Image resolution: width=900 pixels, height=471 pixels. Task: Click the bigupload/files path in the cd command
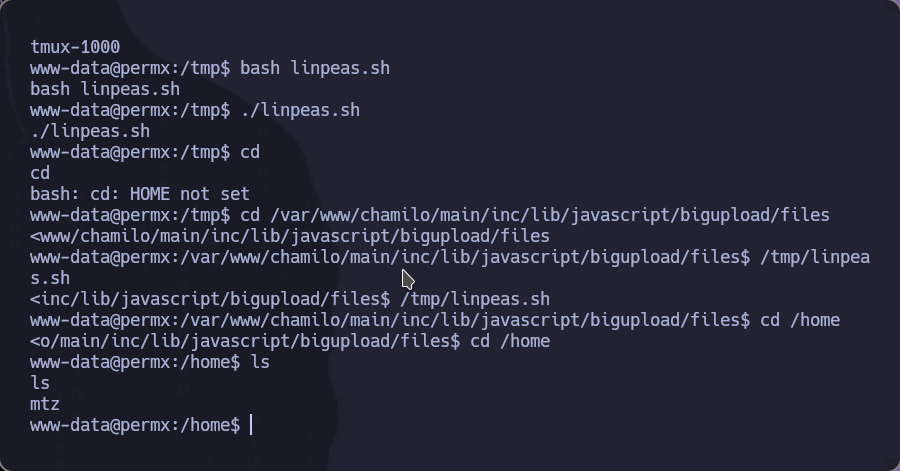click(754, 215)
